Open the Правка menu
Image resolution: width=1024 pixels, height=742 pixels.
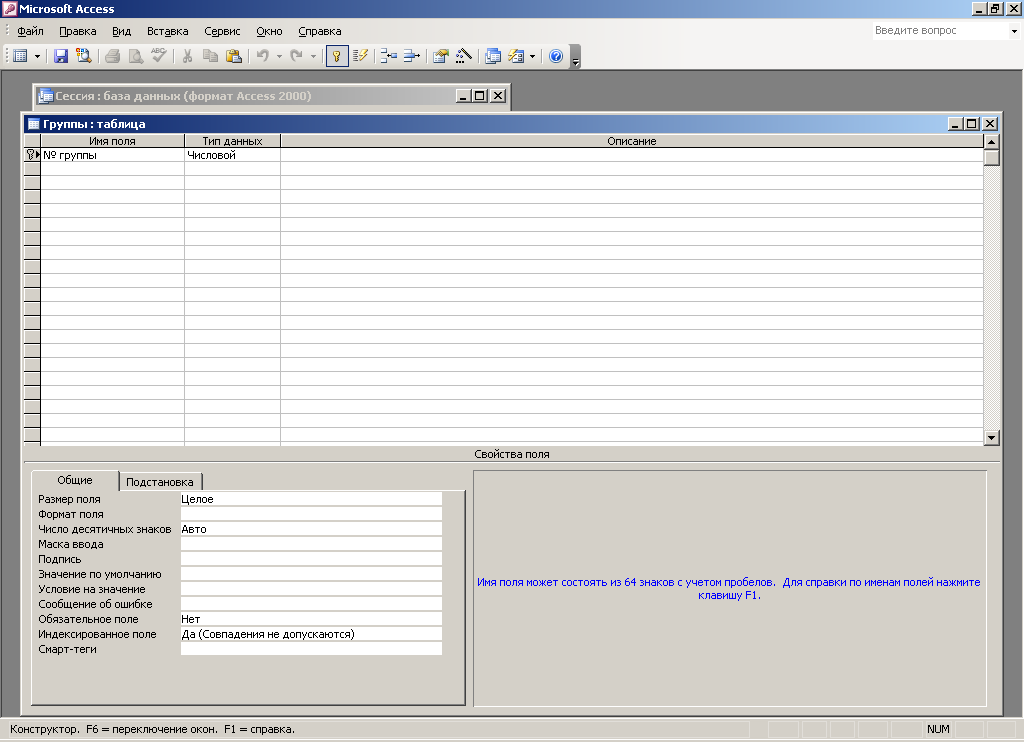click(x=78, y=31)
